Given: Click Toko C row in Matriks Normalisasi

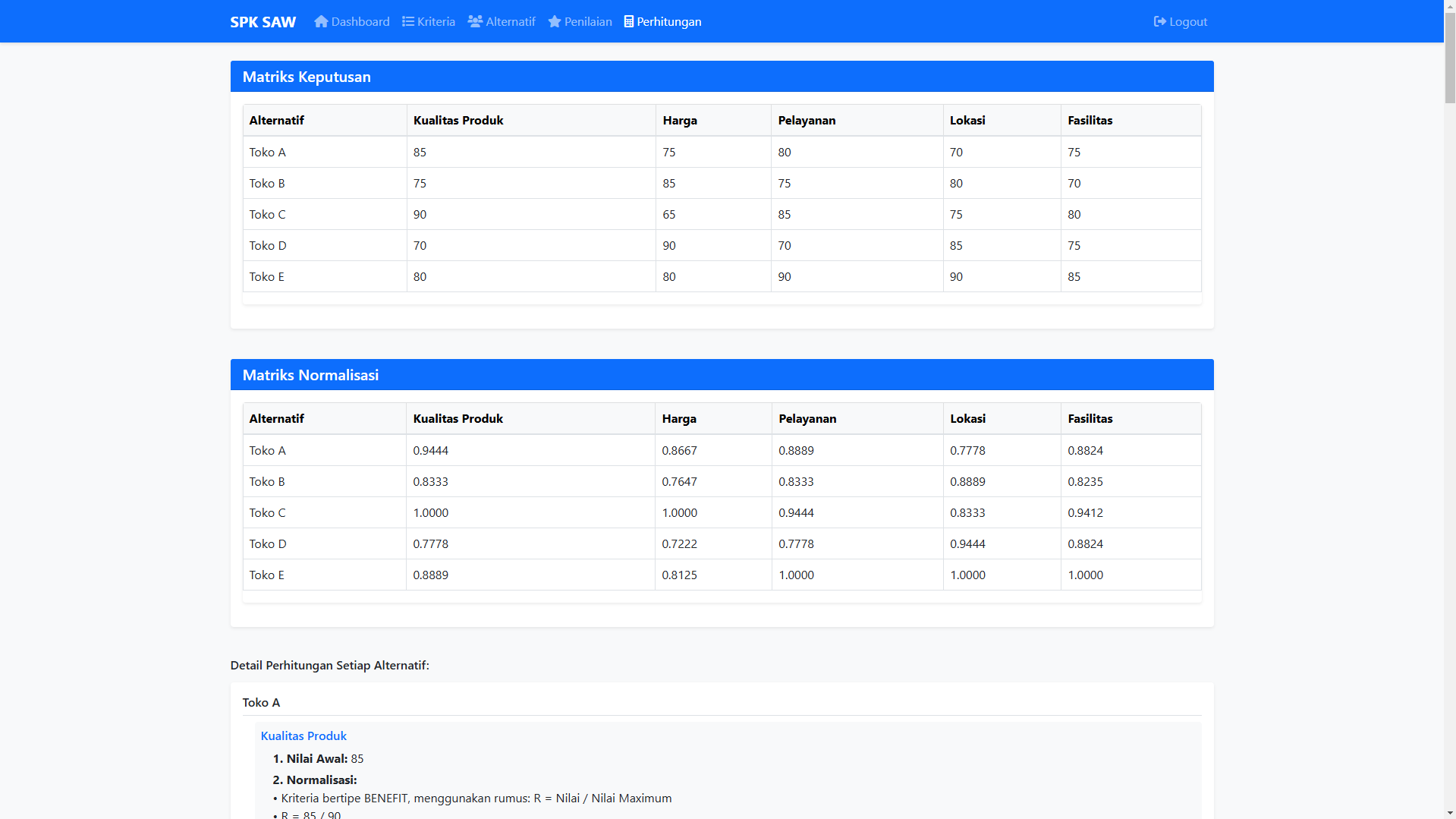Looking at the screenshot, I should 722,512.
